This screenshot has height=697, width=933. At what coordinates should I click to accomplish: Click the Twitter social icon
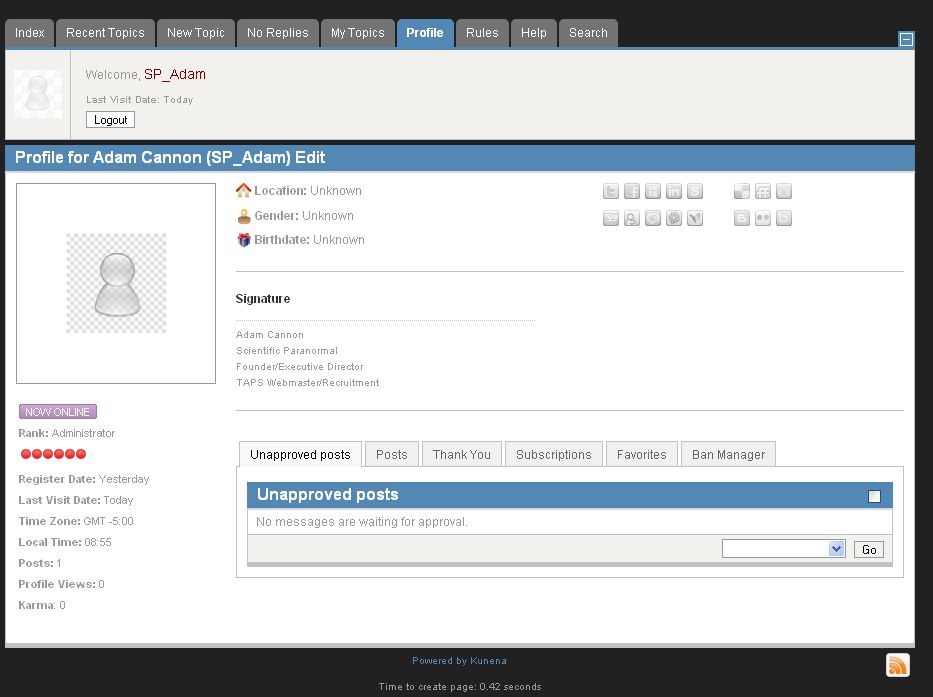tap(611, 192)
